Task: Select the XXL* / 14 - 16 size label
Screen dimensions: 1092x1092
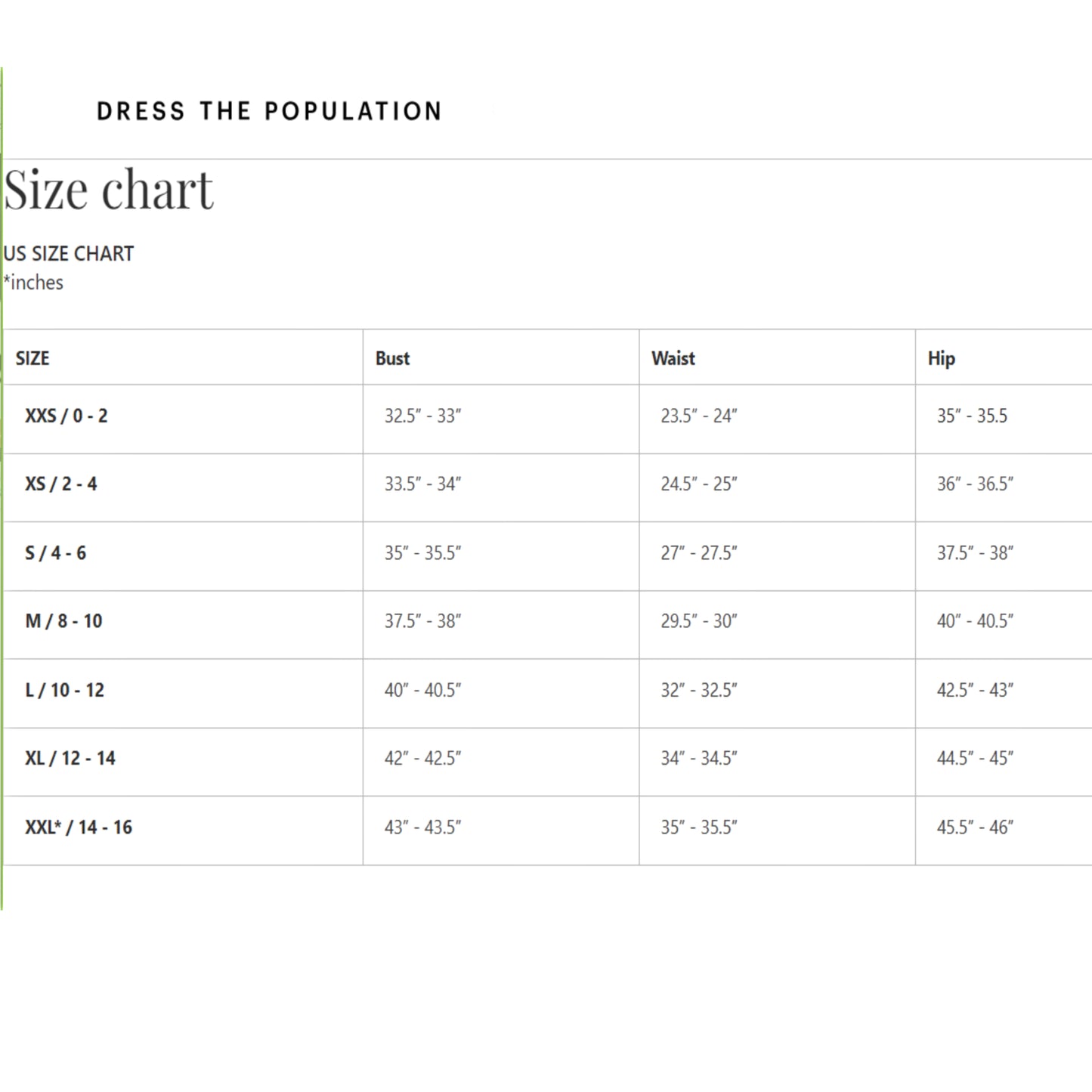Action: pyautogui.click(x=79, y=828)
